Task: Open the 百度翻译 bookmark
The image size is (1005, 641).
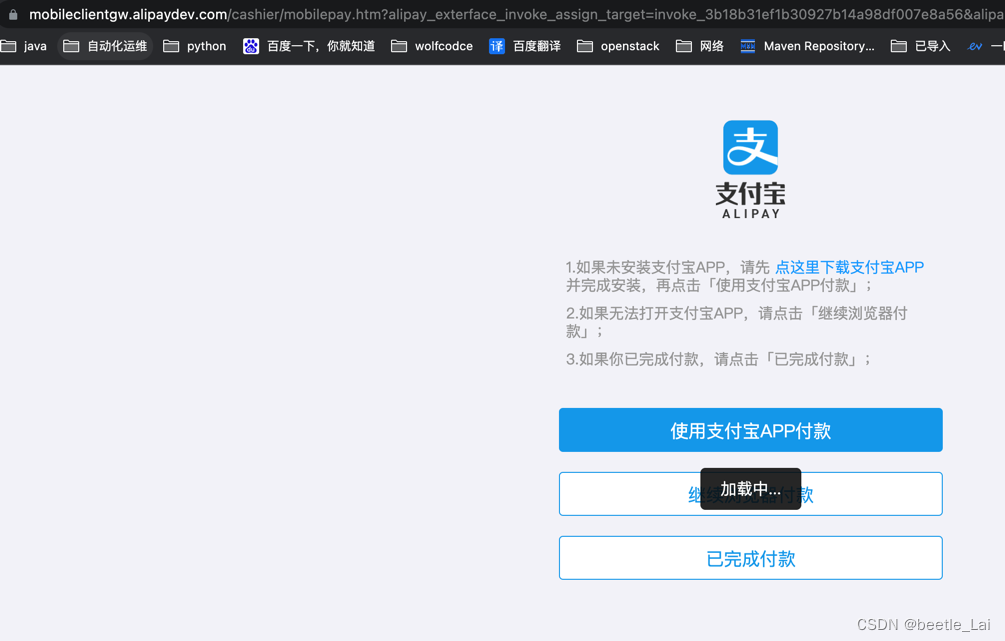Action: [525, 46]
